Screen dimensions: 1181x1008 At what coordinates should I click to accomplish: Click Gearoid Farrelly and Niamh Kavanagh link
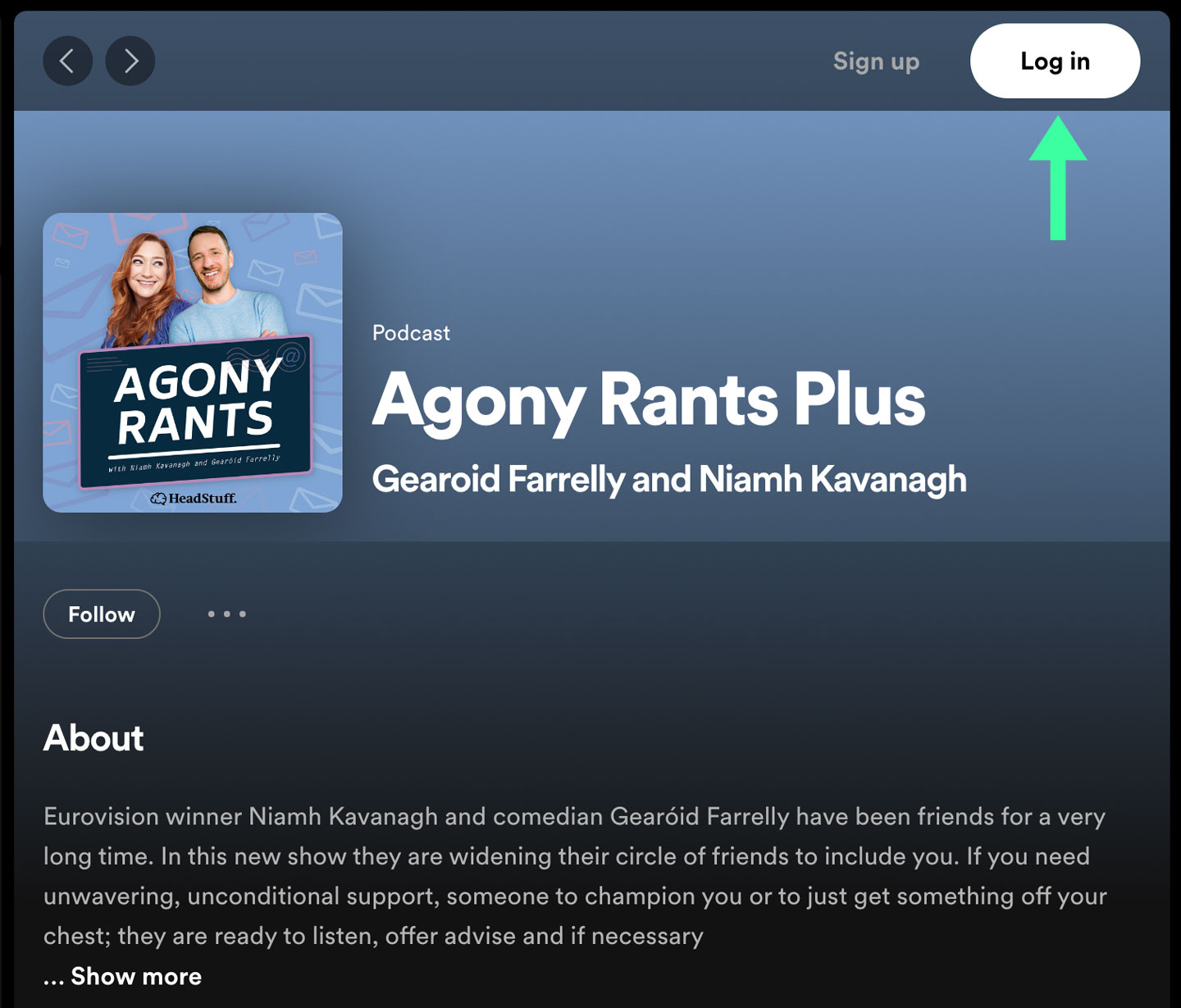pos(668,480)
